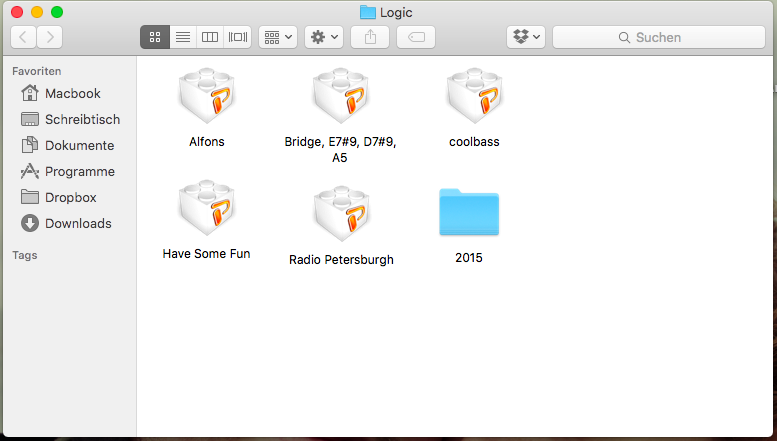Click the Bridge, E7#9, D7#9, A5 name label
This screenshot has width=777, height=441.
[x=340, y=150]
